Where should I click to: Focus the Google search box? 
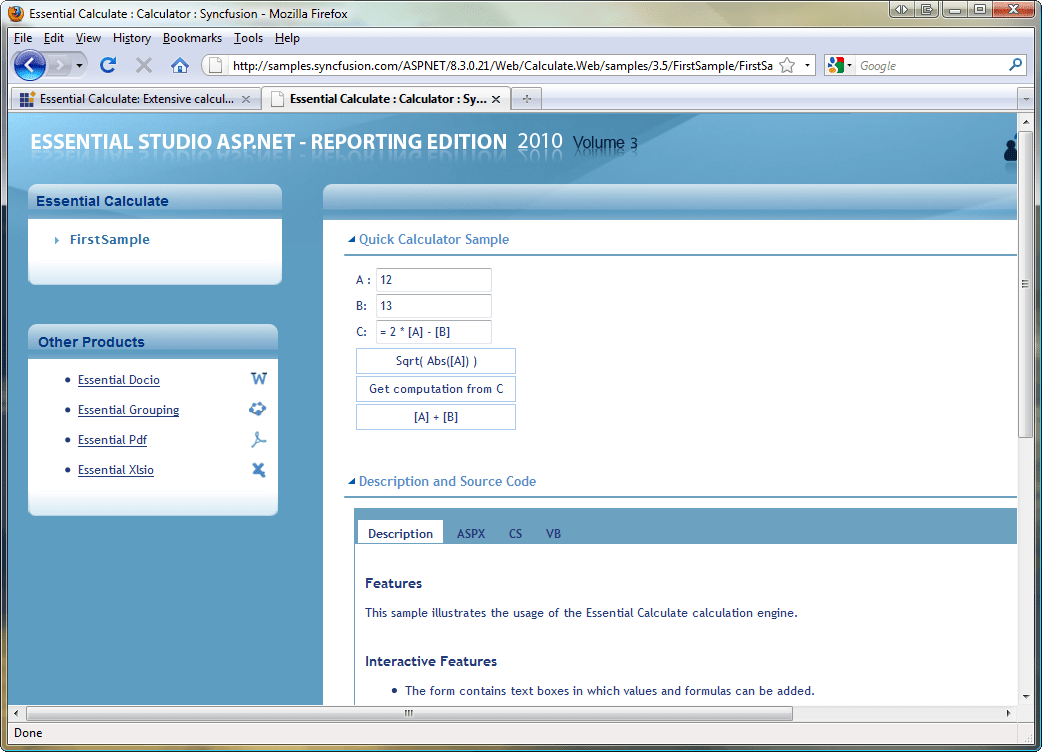[930, 65]
